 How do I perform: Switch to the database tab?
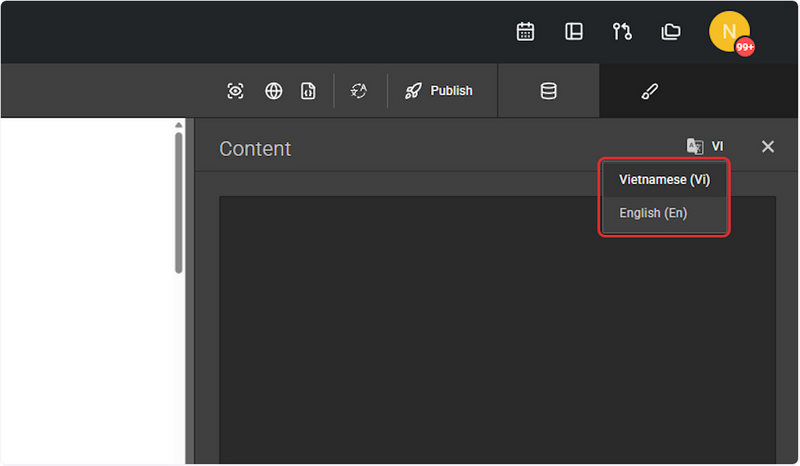[x=548, y=91]
